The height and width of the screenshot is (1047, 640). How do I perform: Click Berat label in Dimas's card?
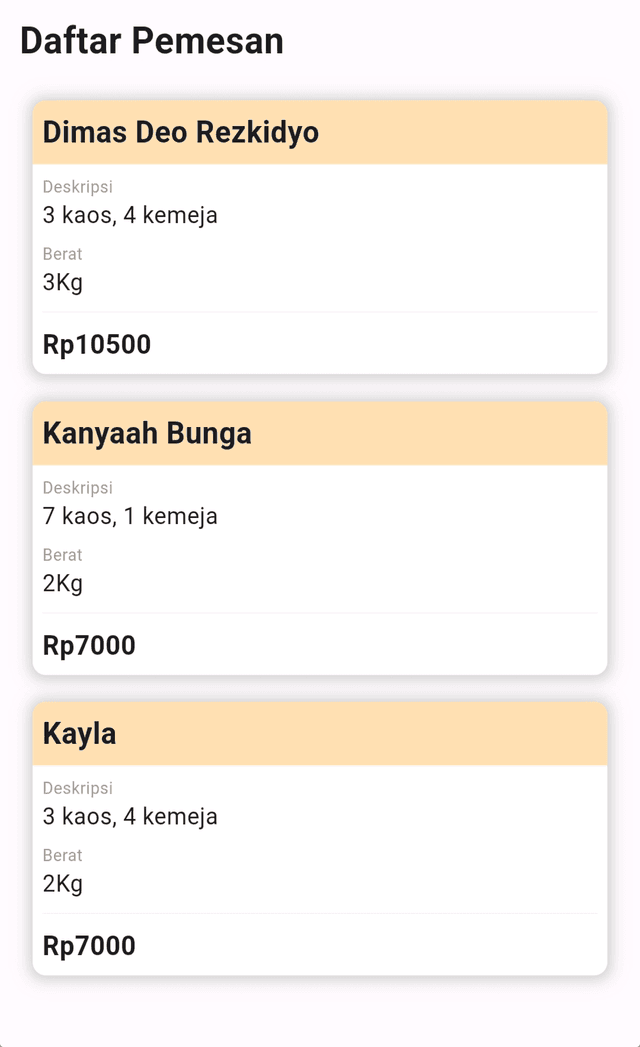pyautogui.click(x=62, y=254)
